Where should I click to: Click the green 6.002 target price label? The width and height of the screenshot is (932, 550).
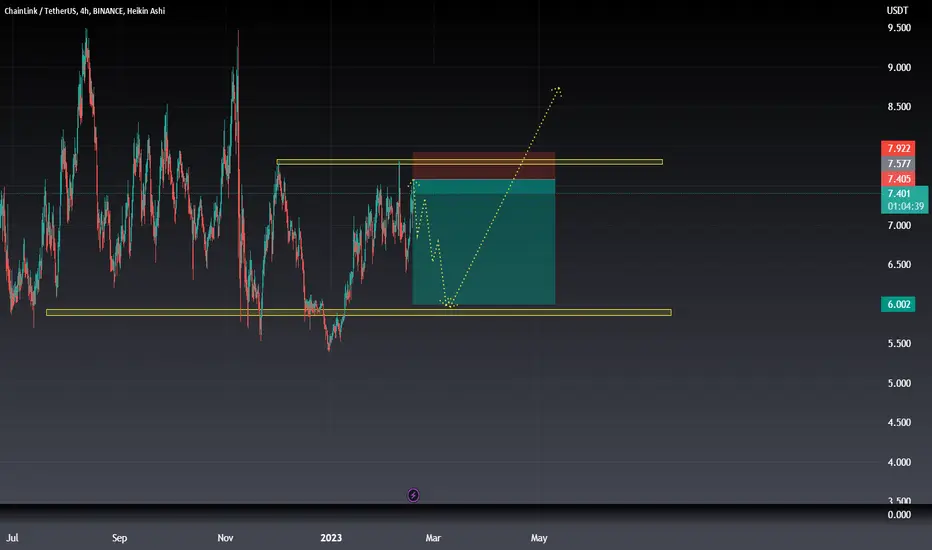coord(898,304)
